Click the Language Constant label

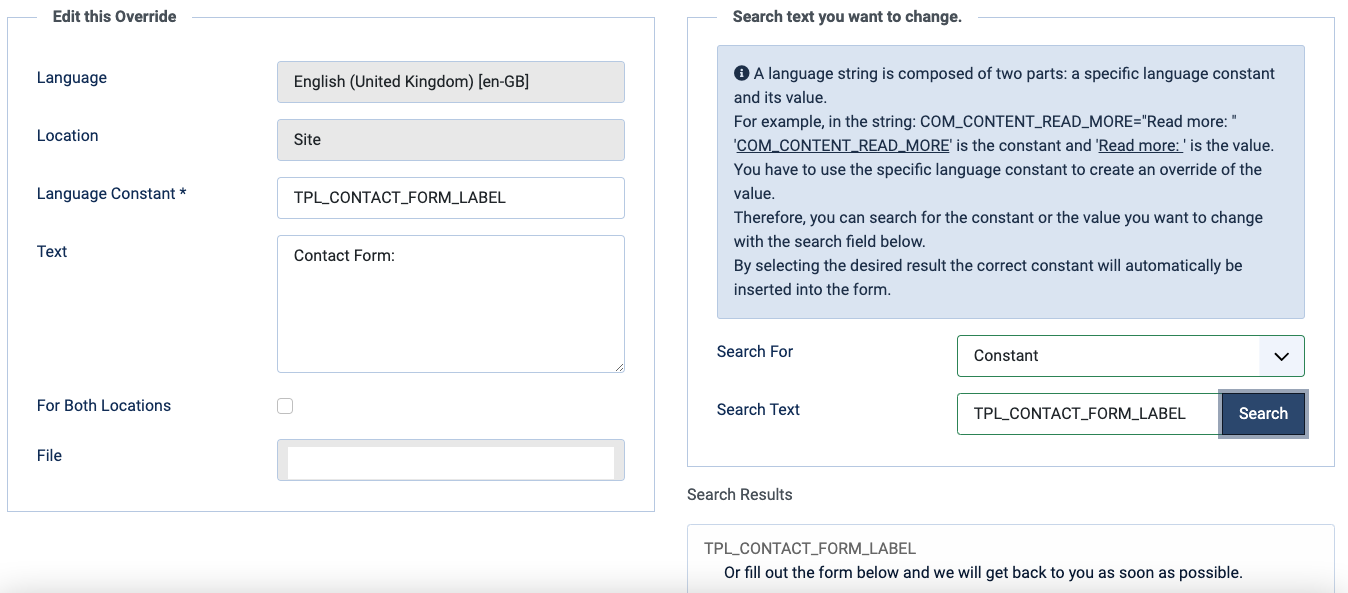(x=111, y=194)
